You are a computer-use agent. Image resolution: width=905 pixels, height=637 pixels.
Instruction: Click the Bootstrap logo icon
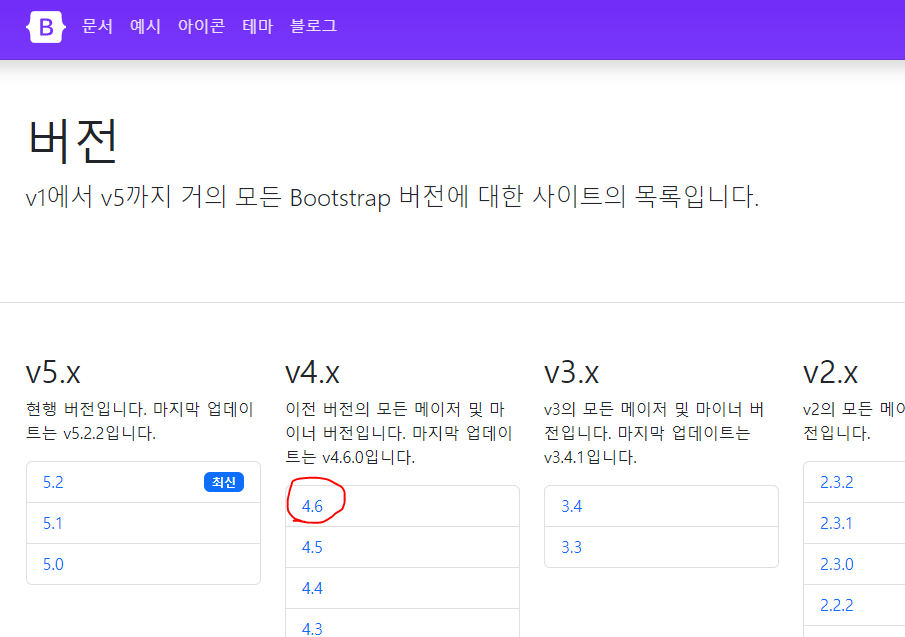pyautogui.click(x=46, y=27)
